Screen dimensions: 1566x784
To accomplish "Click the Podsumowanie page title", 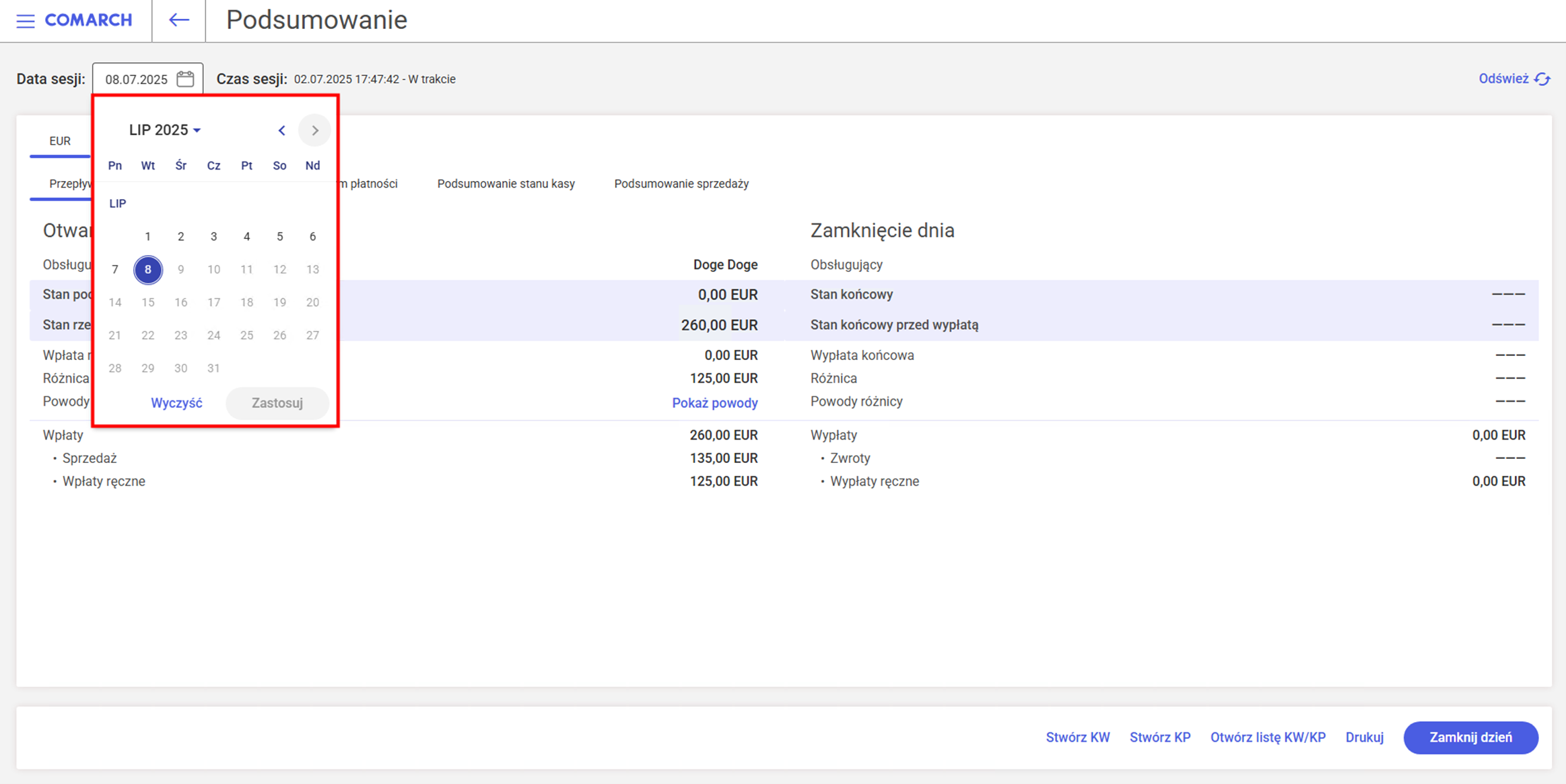I will coord(316,20).
